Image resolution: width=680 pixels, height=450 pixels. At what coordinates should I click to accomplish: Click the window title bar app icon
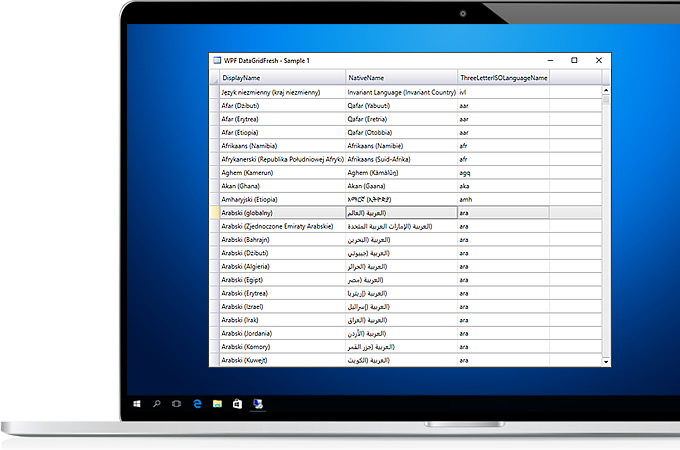(217, 60)
